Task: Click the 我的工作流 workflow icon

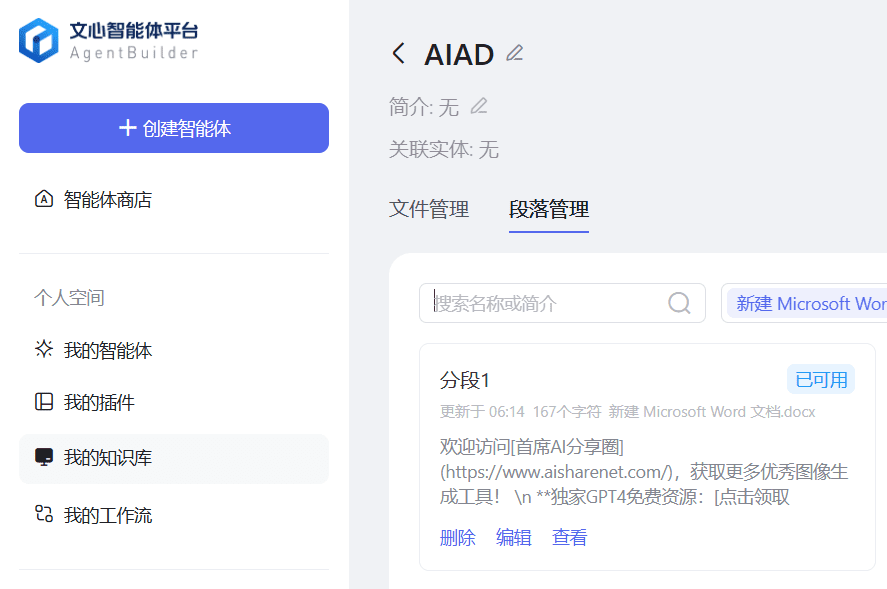Action: (x=44, y=514)
